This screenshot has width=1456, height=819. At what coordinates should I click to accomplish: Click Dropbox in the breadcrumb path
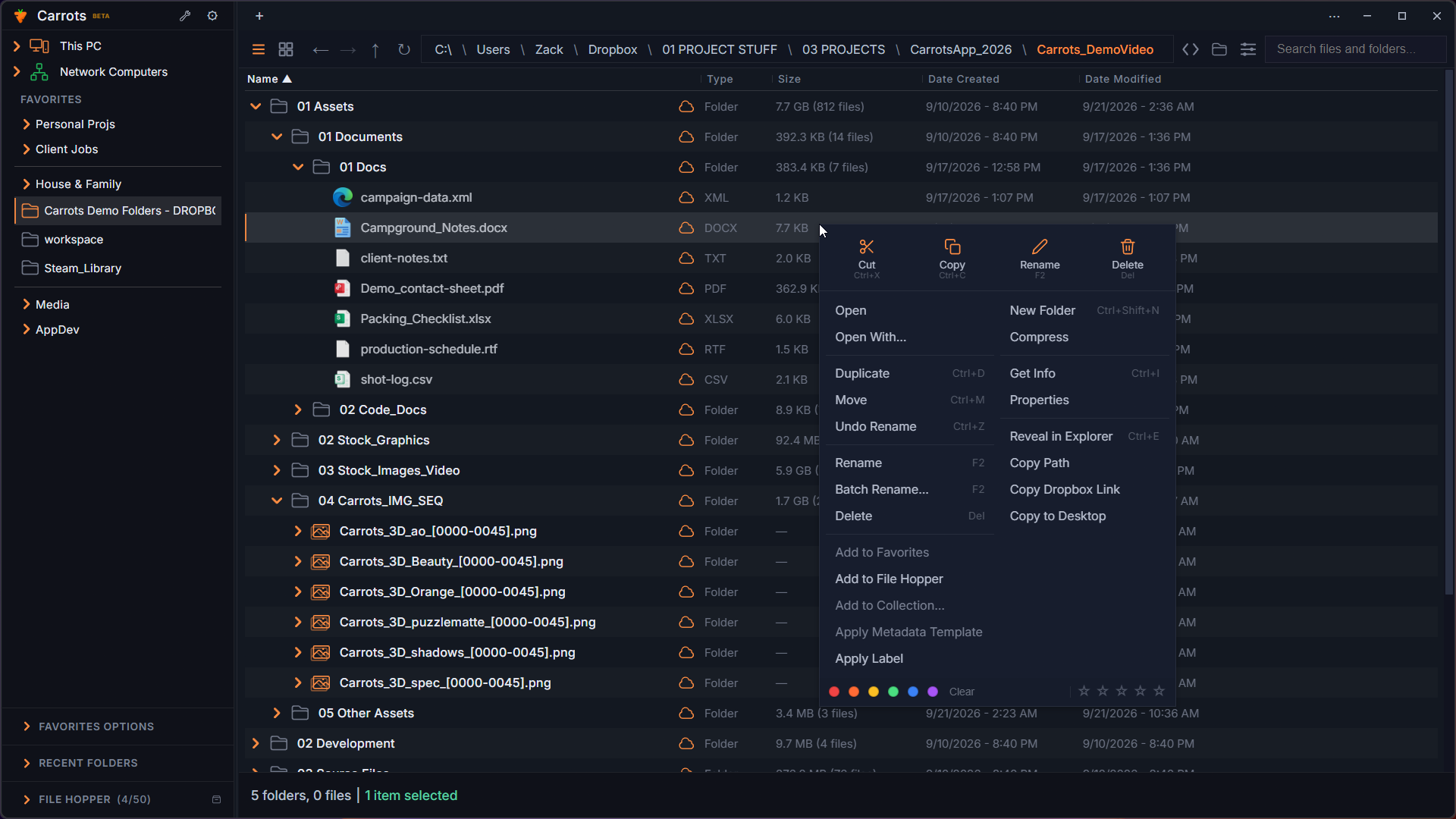613,49
